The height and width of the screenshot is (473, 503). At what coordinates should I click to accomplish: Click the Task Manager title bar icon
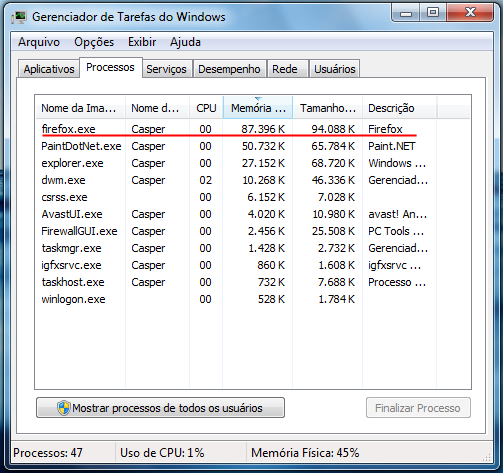point(19,17)
